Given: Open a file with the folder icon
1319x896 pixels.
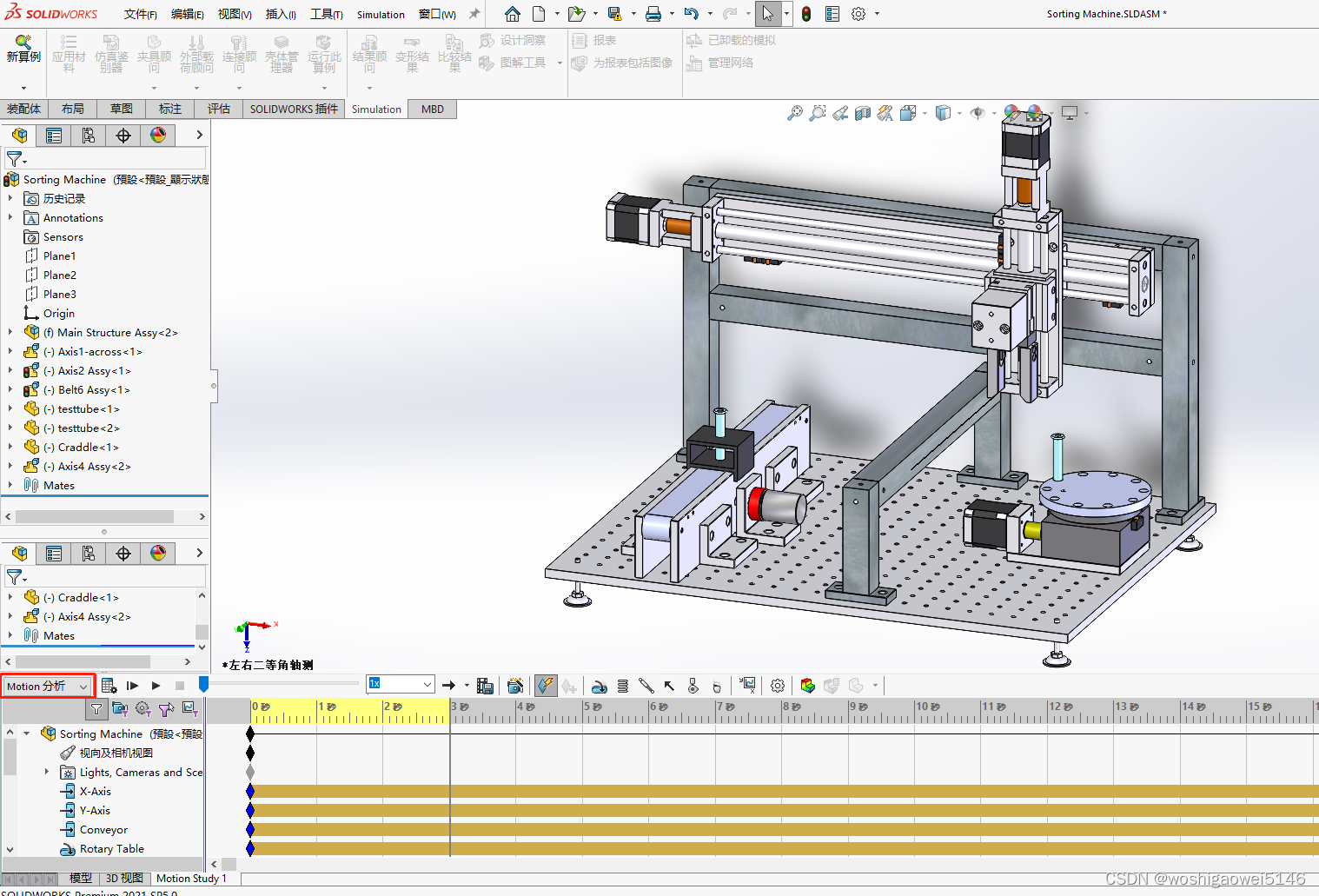Looking at the screenshot, I should [575, 14].
